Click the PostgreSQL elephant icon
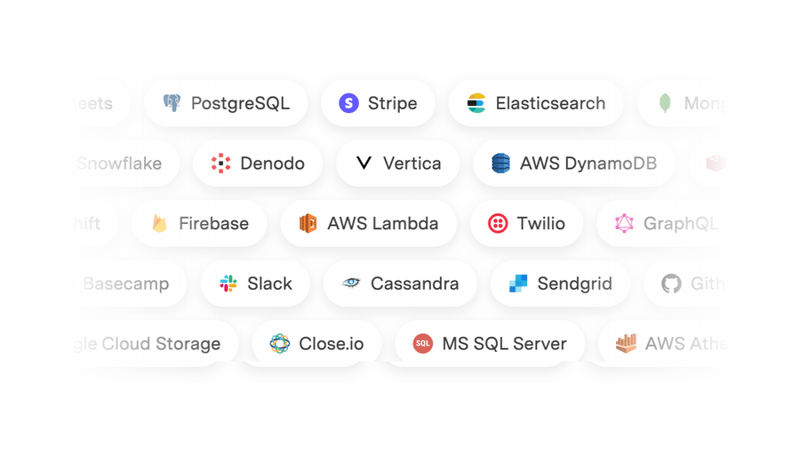This screenshot has height=455, width=800. tap(172, 103)
